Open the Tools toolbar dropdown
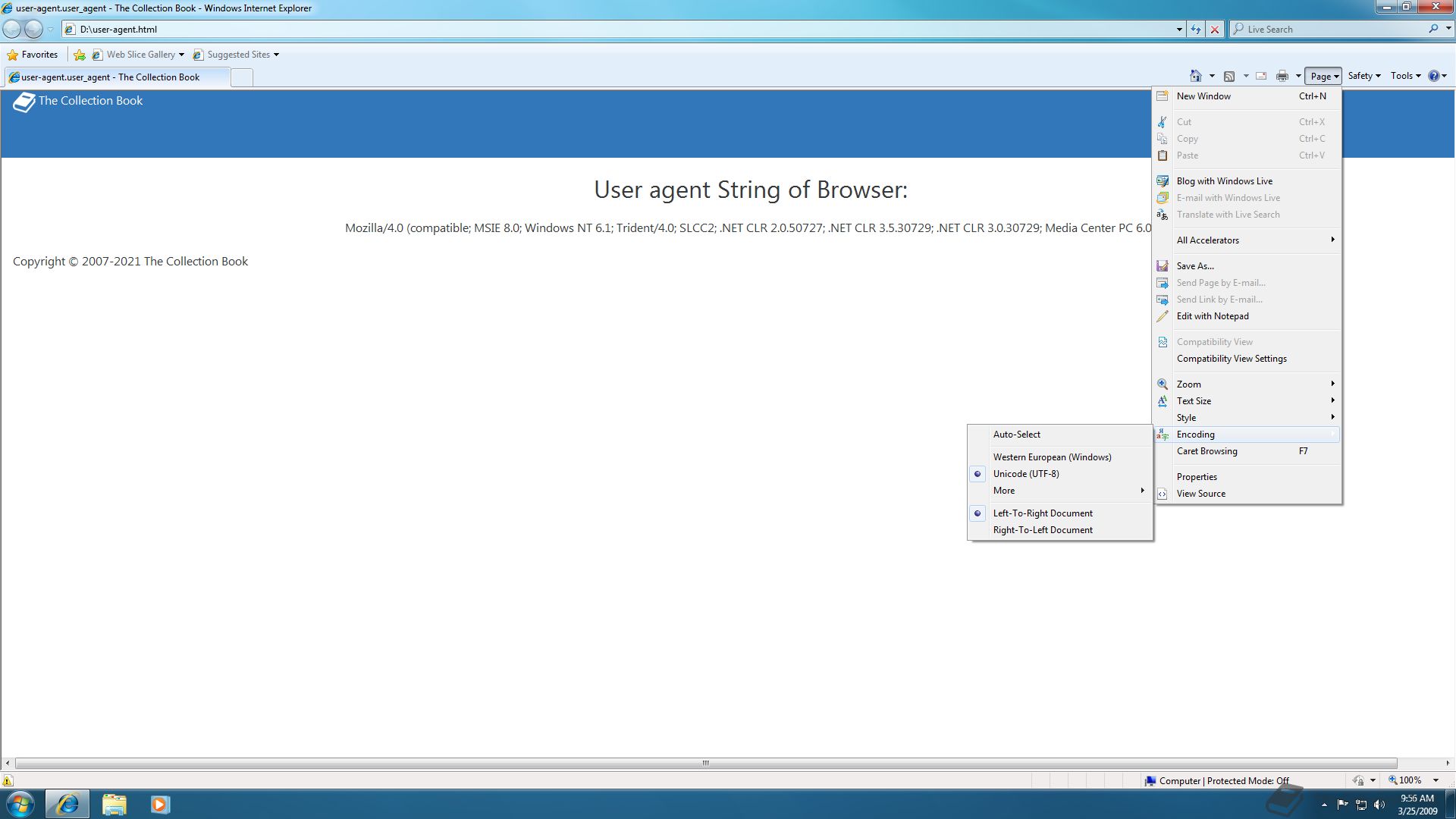This screenshot has height=819, width=1456. point(1405,76)
